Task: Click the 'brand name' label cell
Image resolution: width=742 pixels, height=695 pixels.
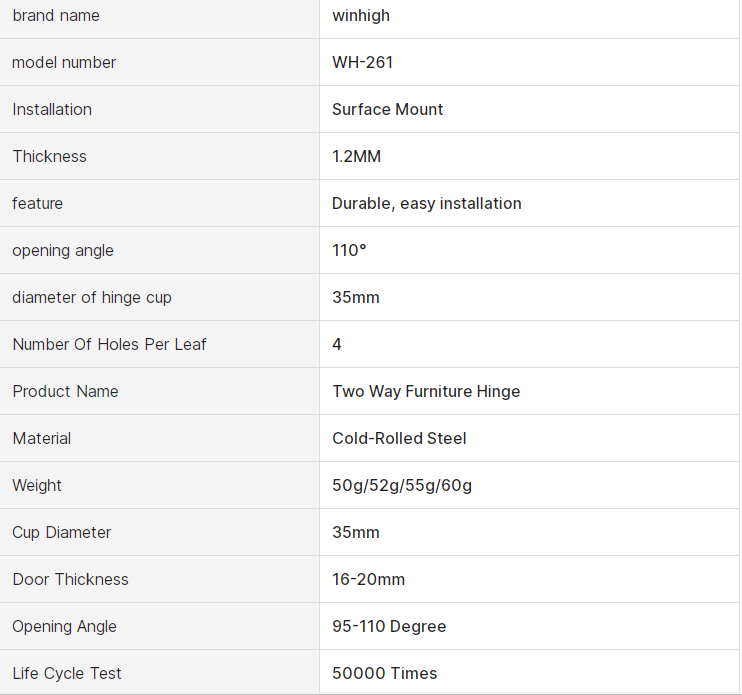Action: tap(56, 16)
